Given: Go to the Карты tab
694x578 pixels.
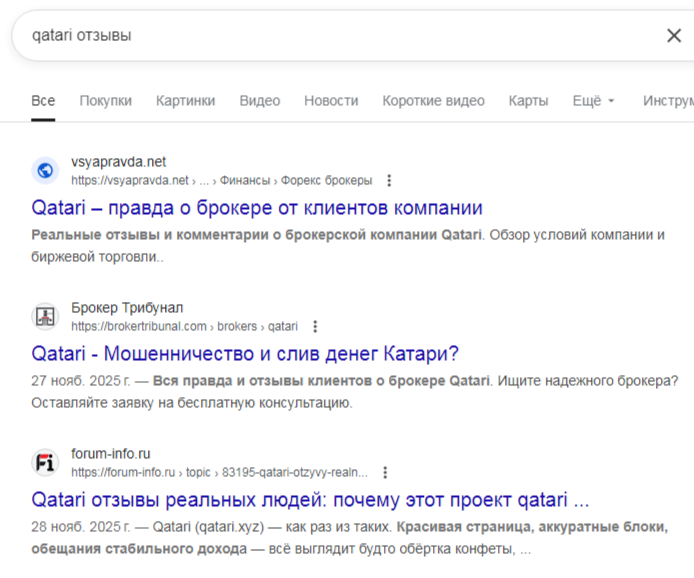Looking at the screenshot, I should (528, 101).
